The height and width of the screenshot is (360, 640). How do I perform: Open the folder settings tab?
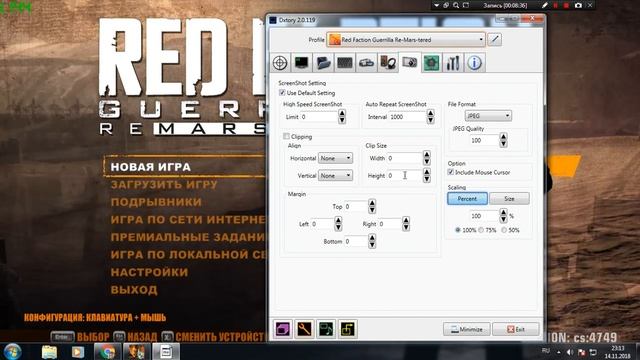[x=323, y=62]
